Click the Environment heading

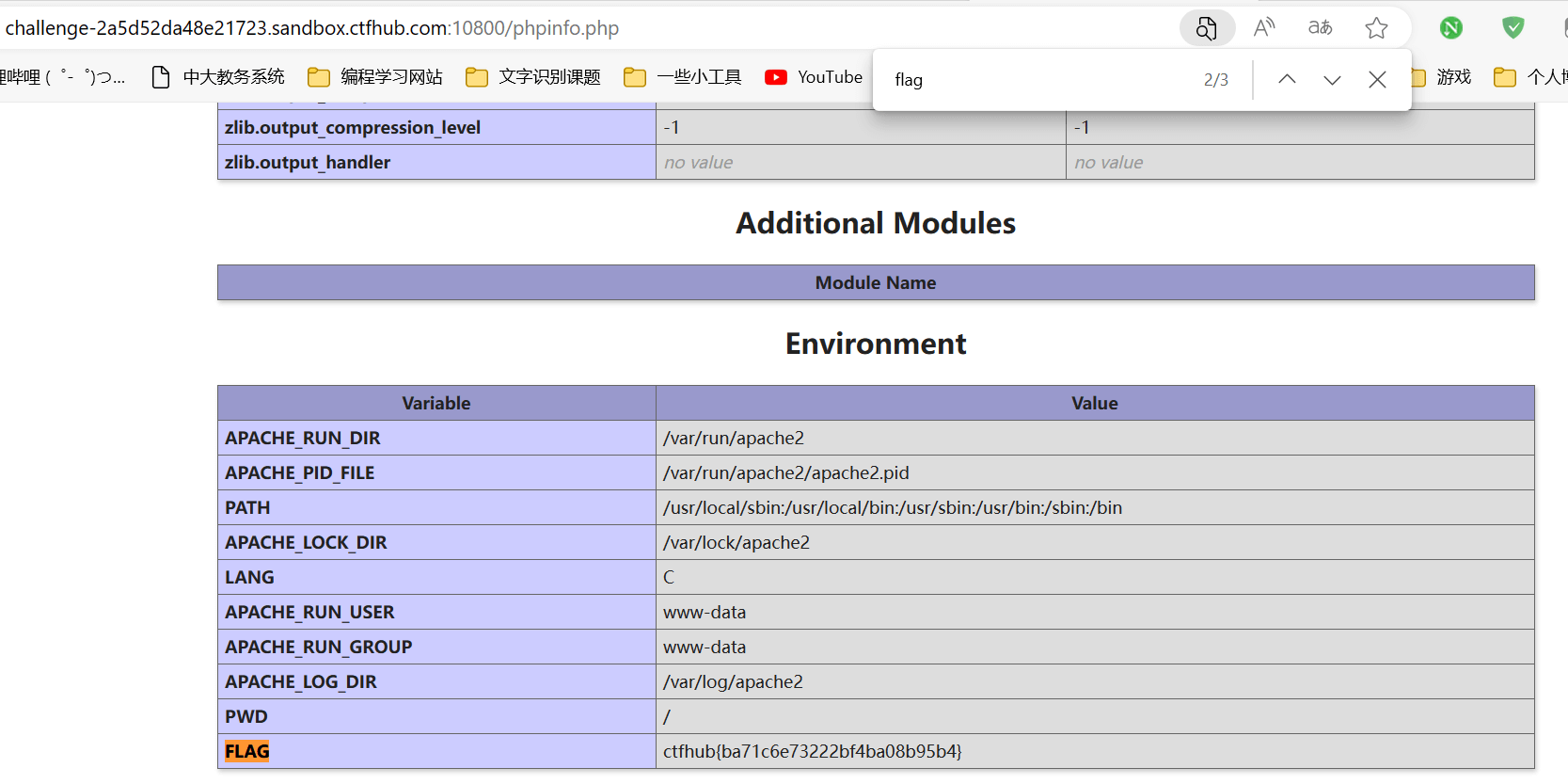coord(876,344)
